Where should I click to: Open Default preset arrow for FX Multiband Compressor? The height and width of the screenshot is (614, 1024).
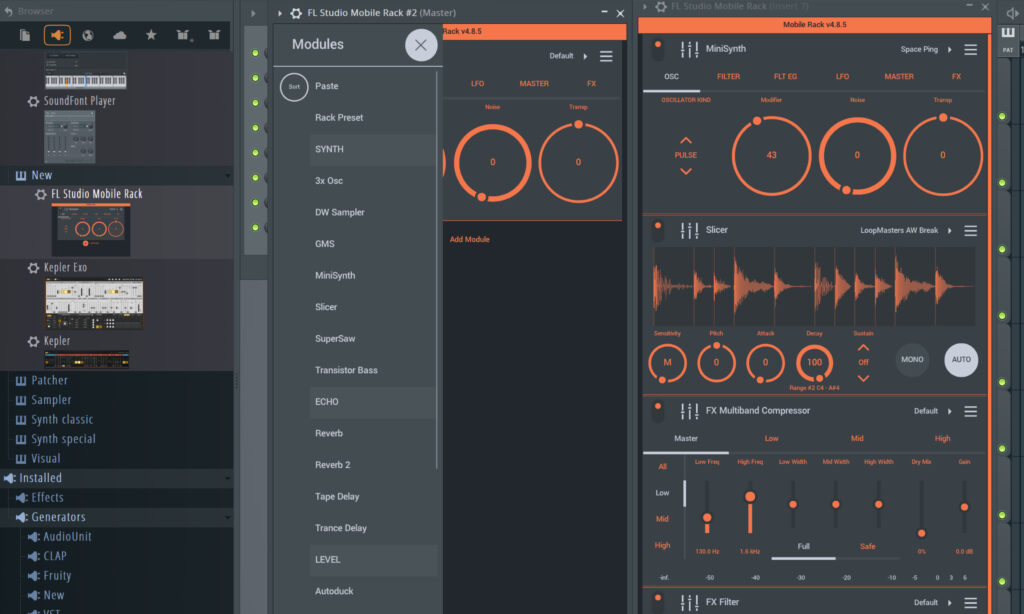click(x=950, y=412)
